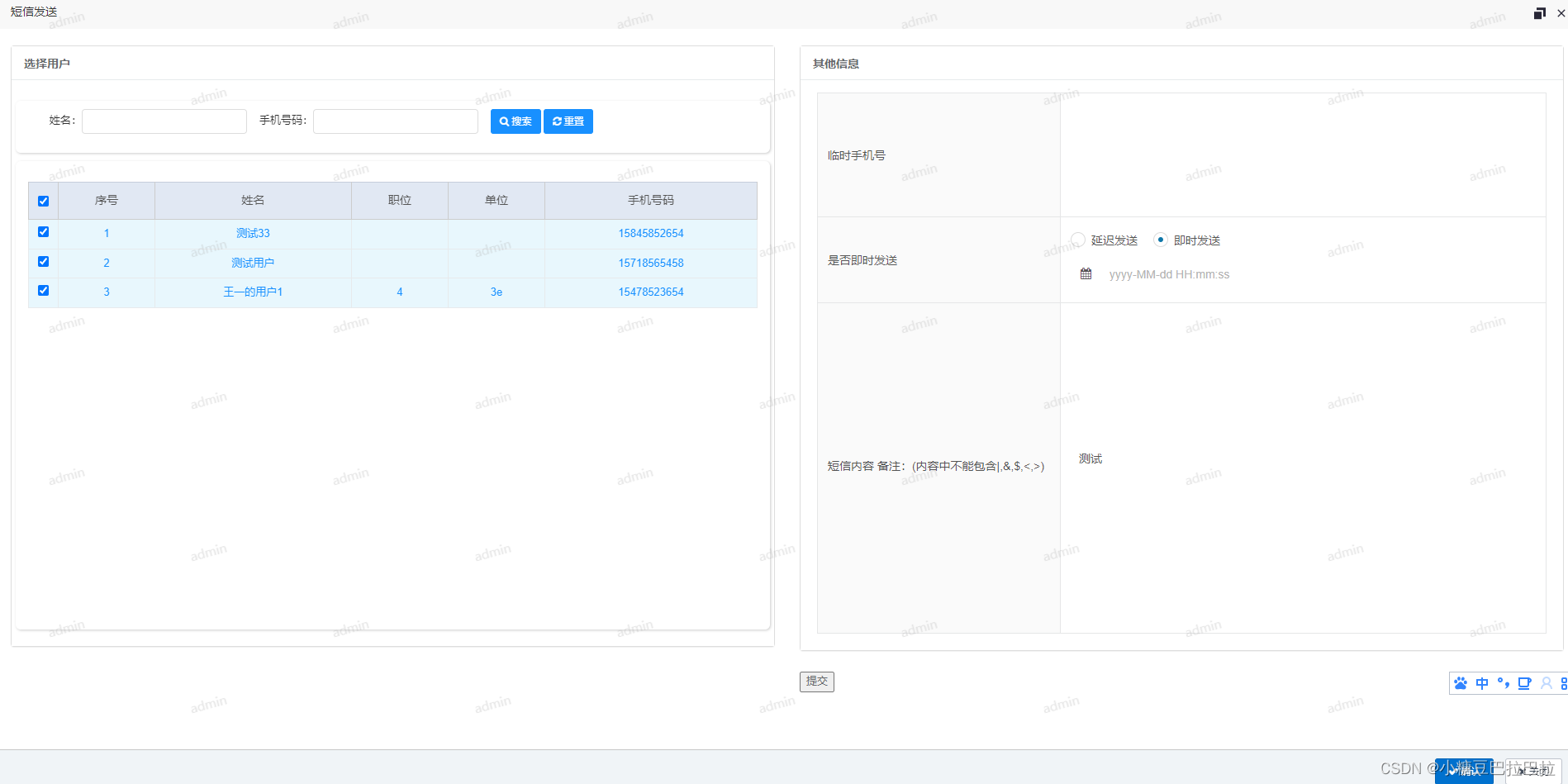Click the 手机号码 column header
The image size is (1568, 784).
(x=651, y=201)
